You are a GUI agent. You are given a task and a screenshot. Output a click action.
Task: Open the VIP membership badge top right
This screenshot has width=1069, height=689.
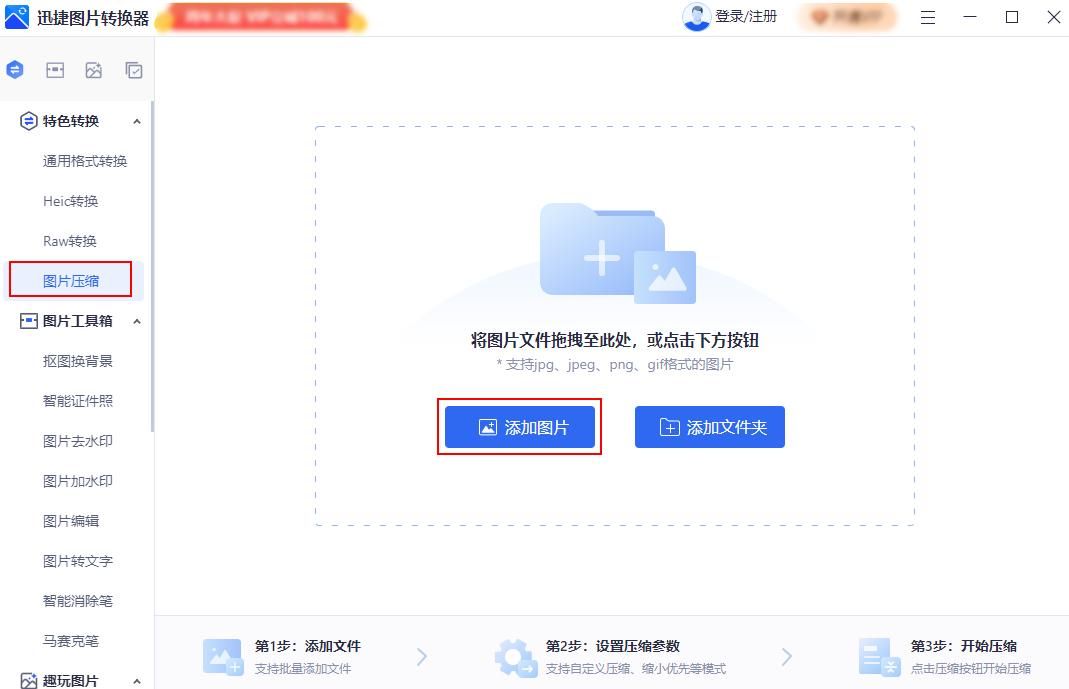pos(845,17)
